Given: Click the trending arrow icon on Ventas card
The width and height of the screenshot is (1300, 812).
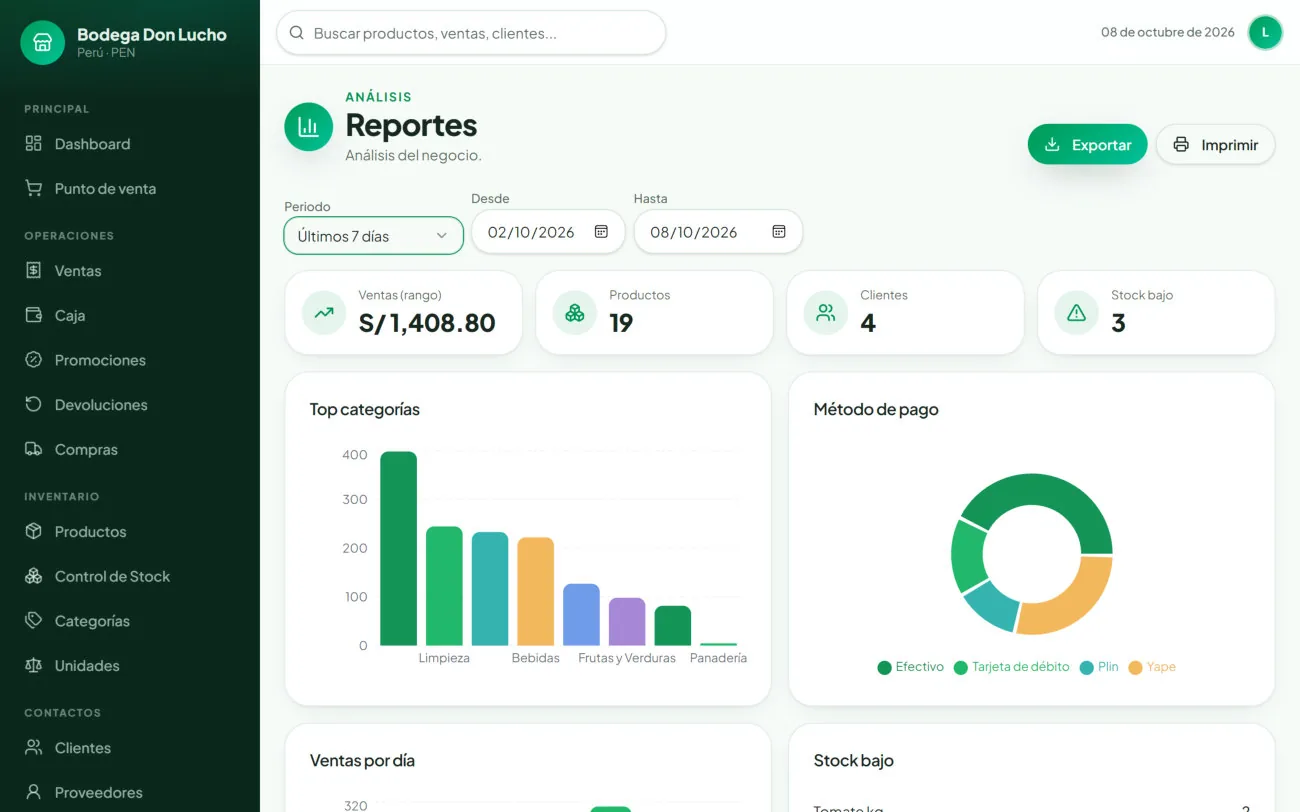Looking at the screenshot, I should (x=324, y=313).
